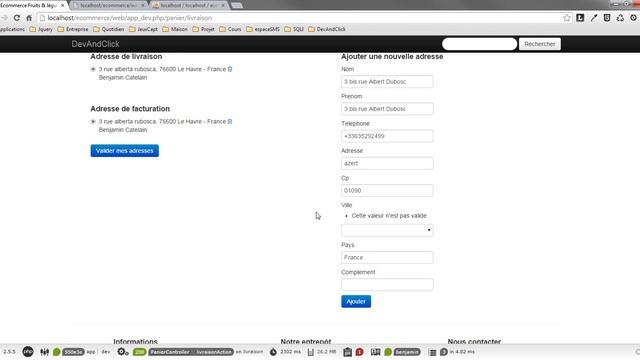640x360 pixels.
Task: Select the delivery address radio button
Action: click(93, 69)
